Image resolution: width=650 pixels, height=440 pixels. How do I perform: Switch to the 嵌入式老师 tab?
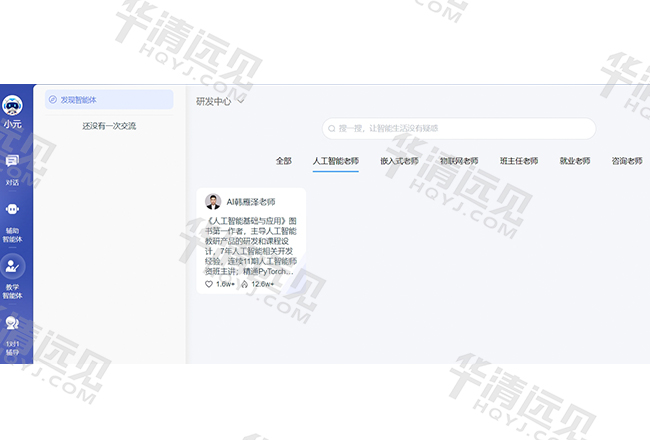click(x=399, y=161)
